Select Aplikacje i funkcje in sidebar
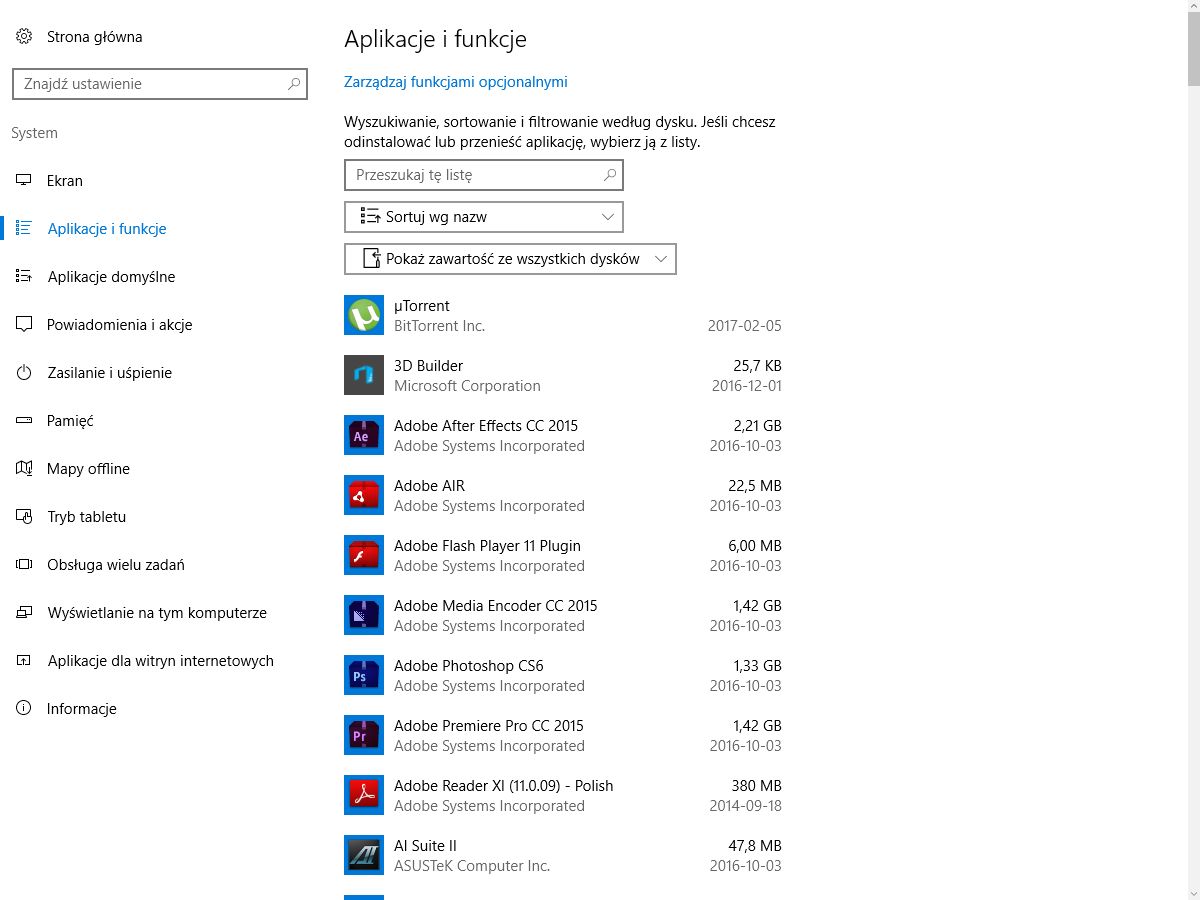The width and height of the screenshot is (1200, 900). [107, 229]
